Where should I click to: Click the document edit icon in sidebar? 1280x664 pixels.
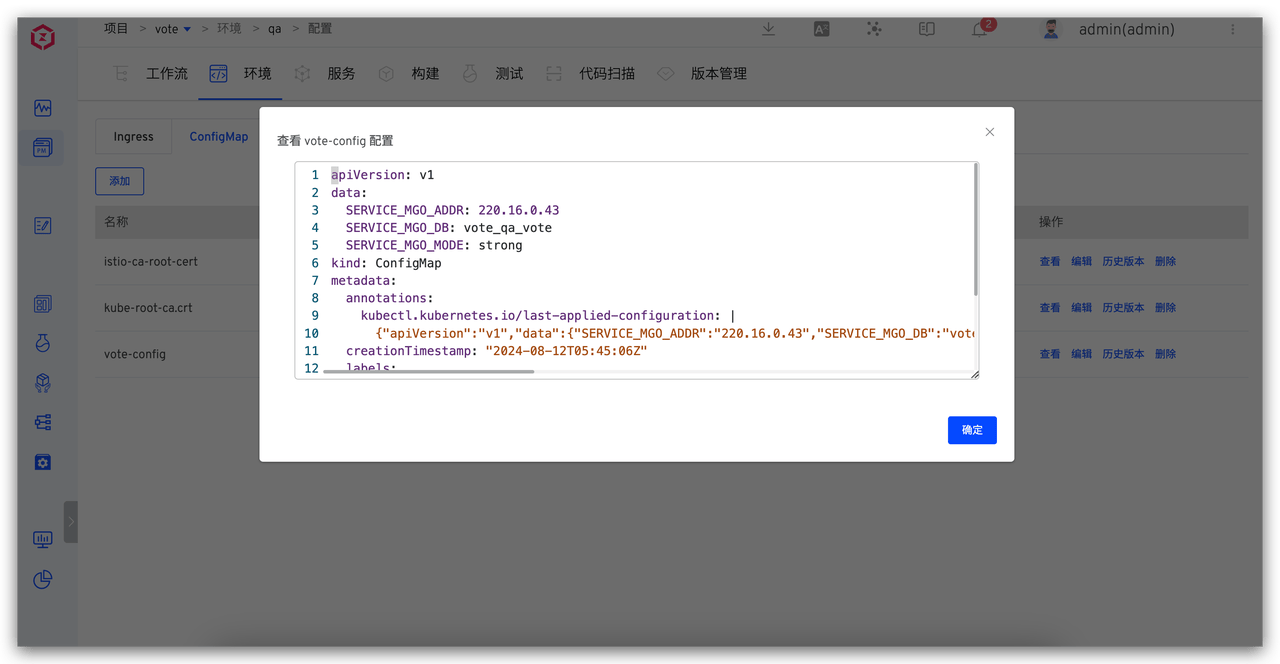tap(42, 225)
